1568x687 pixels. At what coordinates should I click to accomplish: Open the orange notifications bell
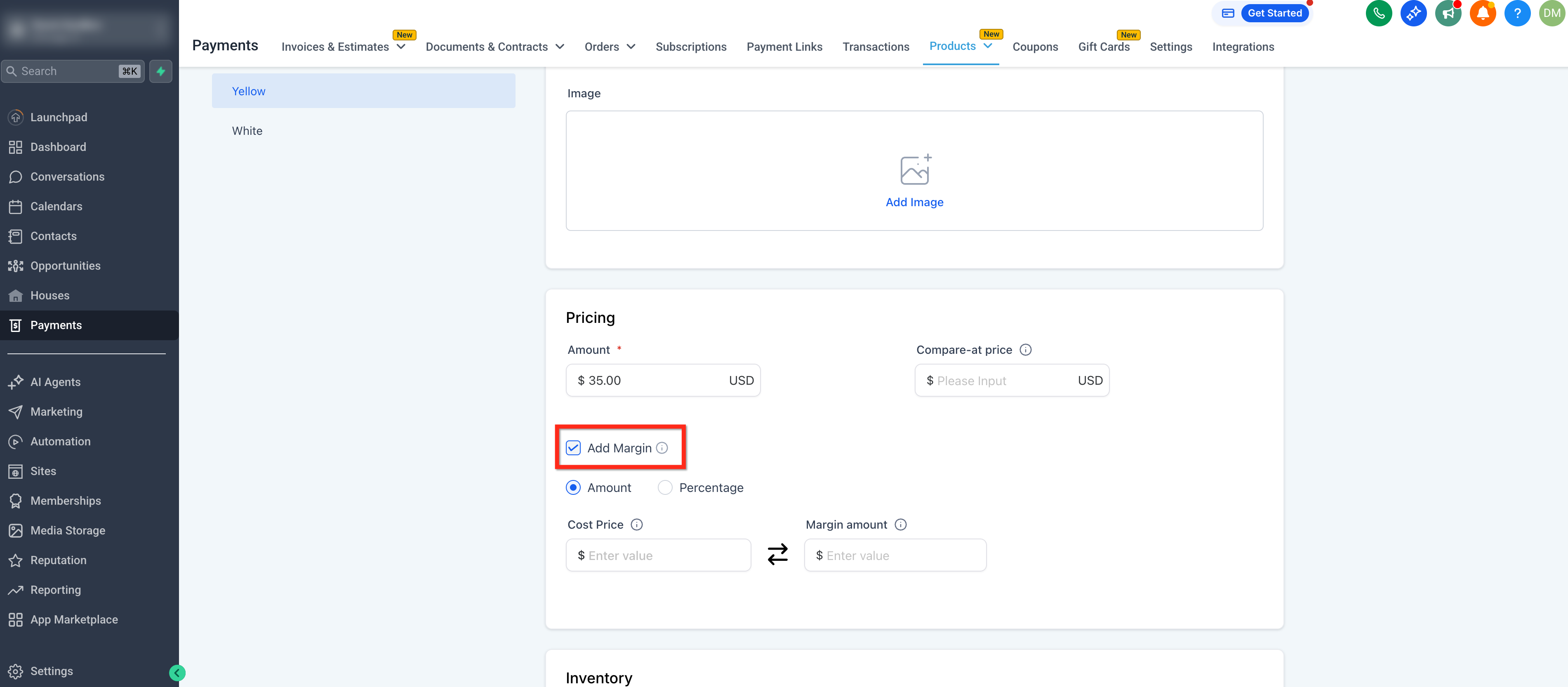1483,13
